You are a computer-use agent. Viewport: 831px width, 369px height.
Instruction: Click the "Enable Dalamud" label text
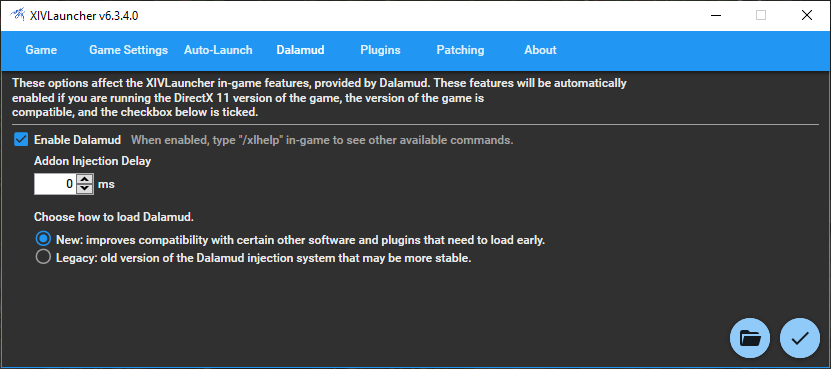78,140
